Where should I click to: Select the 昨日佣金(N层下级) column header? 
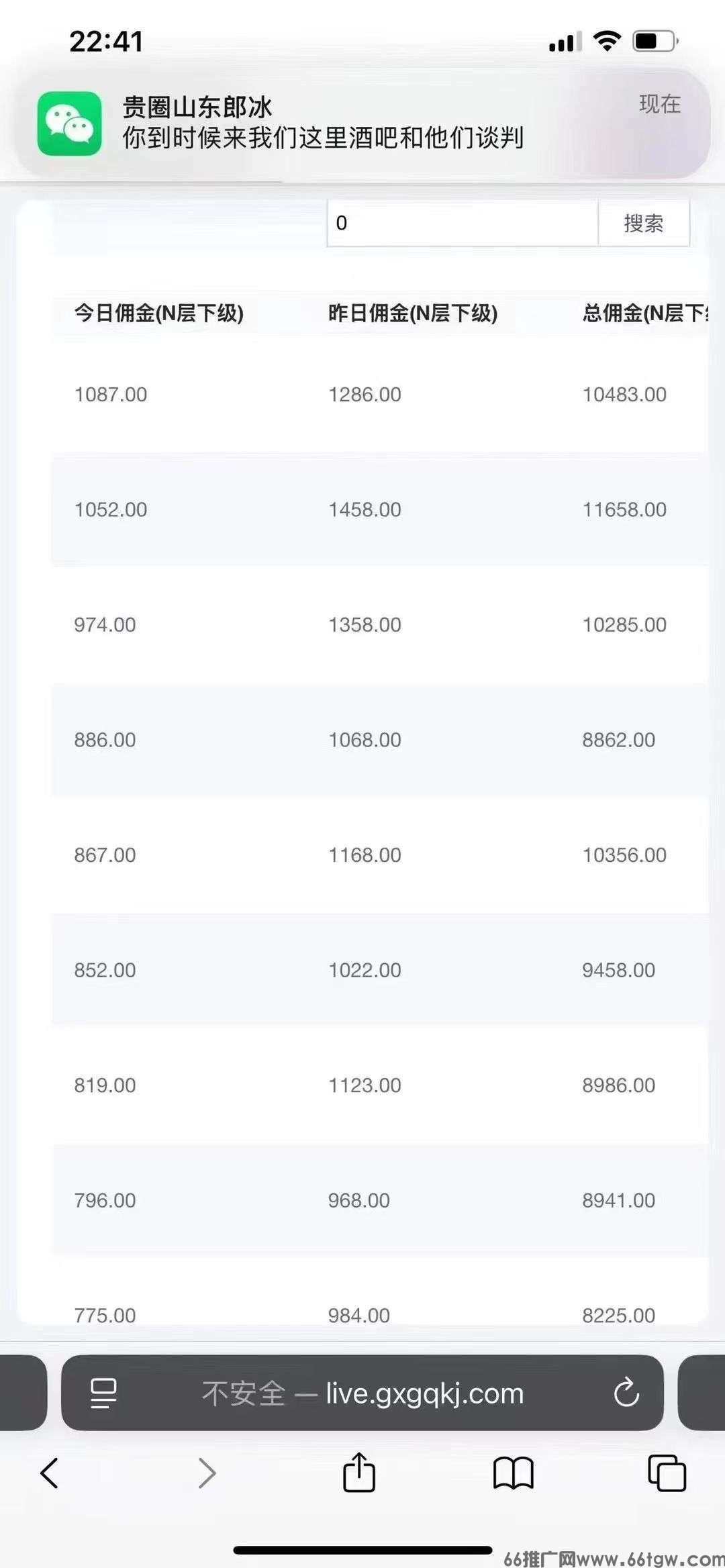413,313
